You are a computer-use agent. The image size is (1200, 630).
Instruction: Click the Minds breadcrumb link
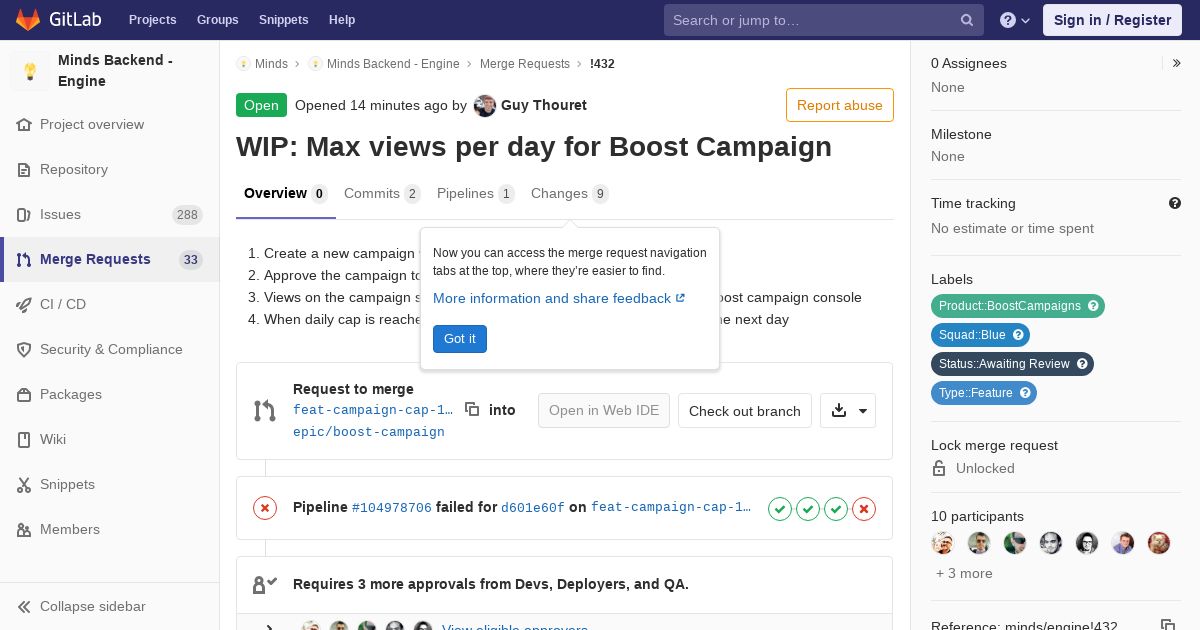[271, 63]
